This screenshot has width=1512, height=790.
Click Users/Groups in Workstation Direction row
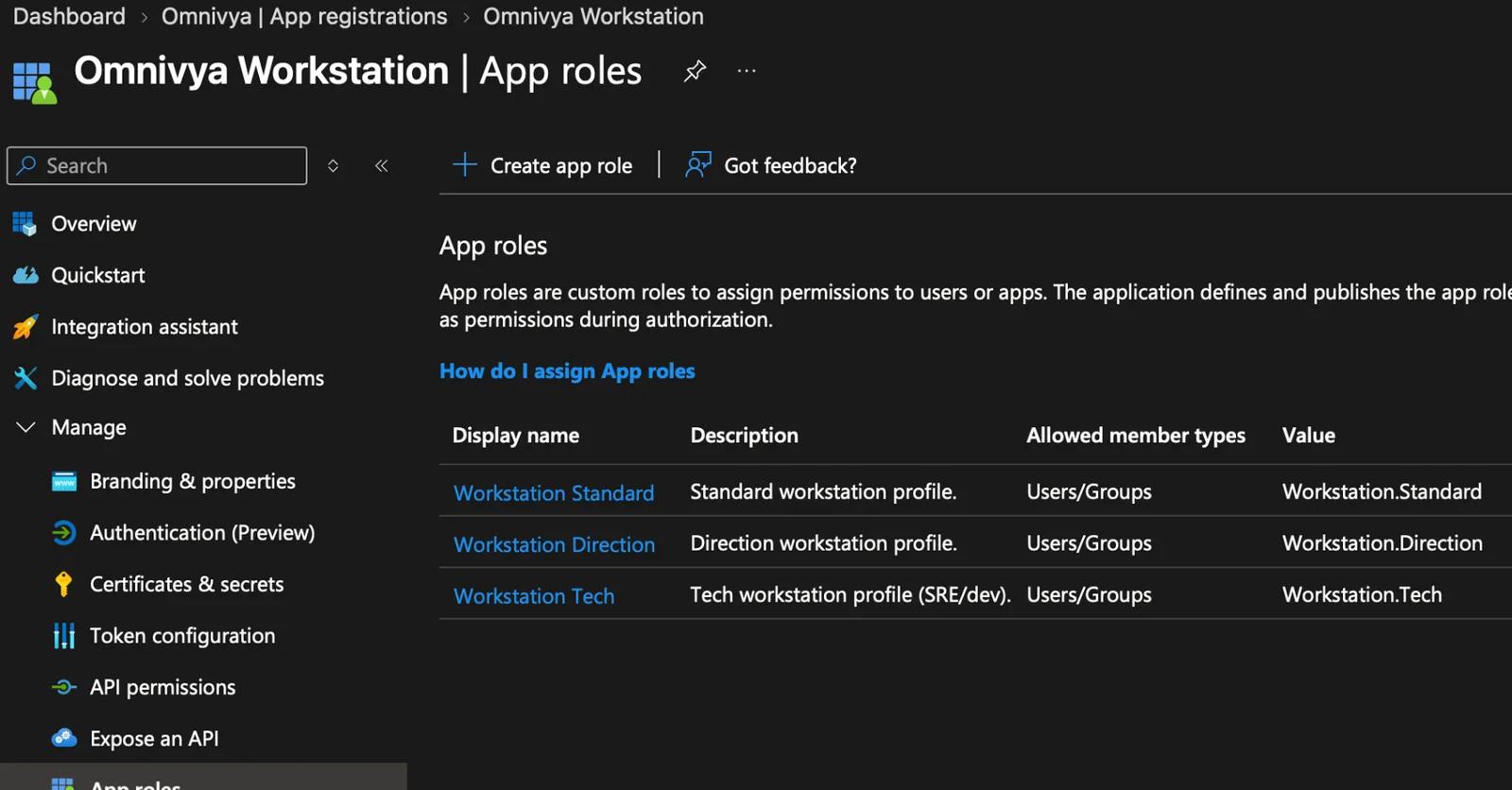[1089, 543]
